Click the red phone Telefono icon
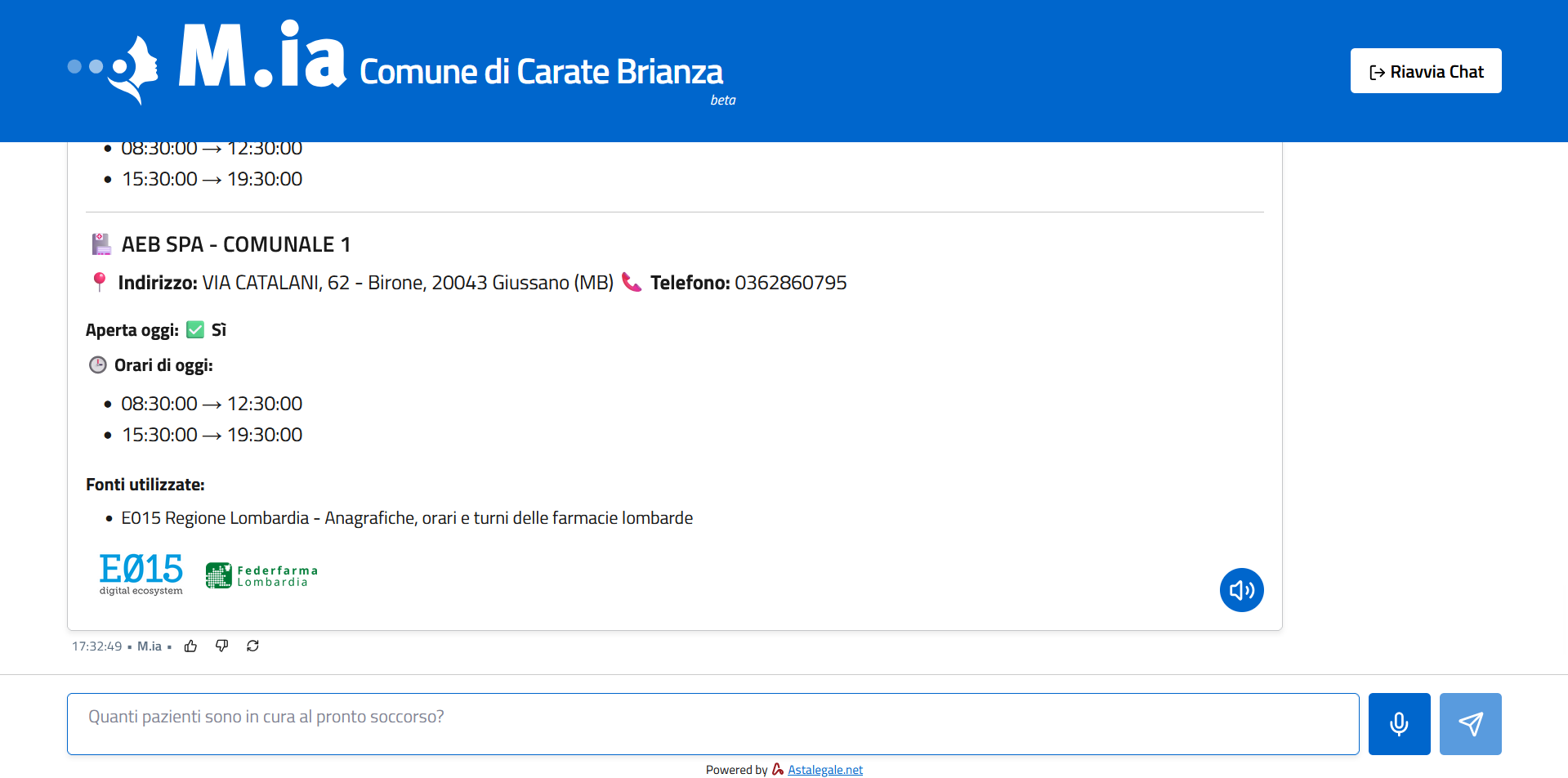 click(x=632, y=282)
